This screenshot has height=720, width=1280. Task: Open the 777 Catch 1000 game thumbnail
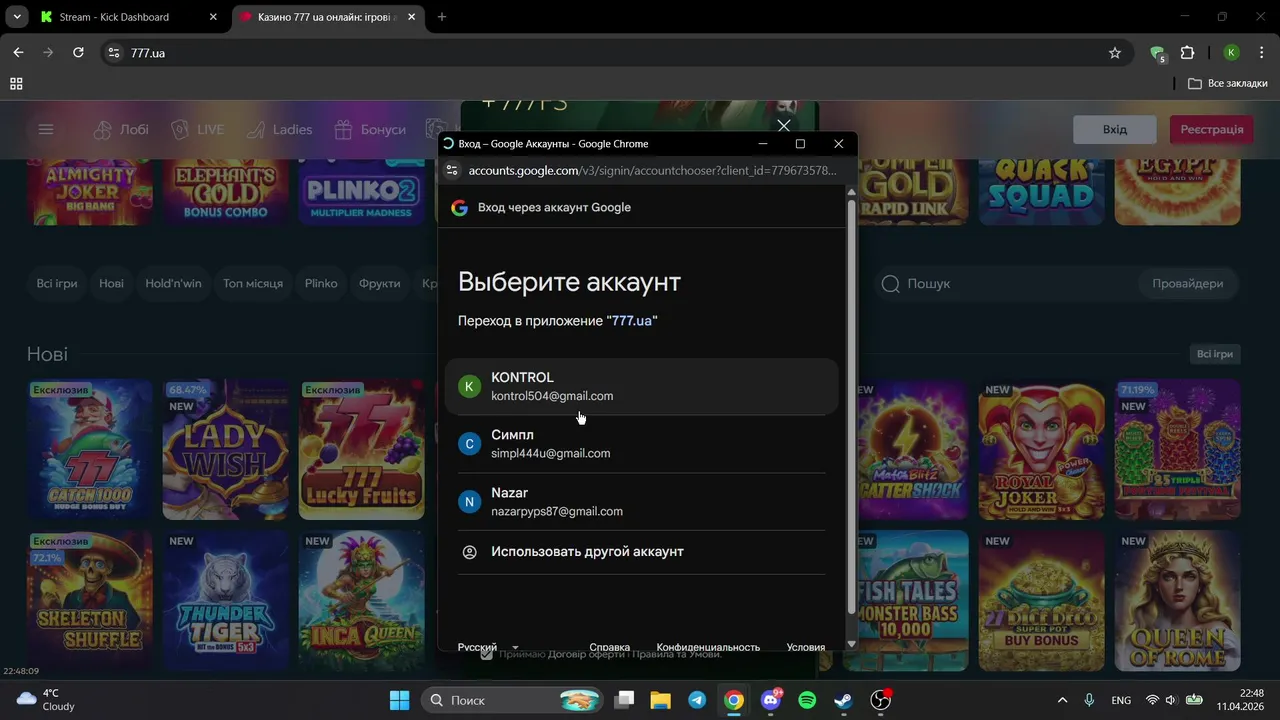click(x=90, y=450)
